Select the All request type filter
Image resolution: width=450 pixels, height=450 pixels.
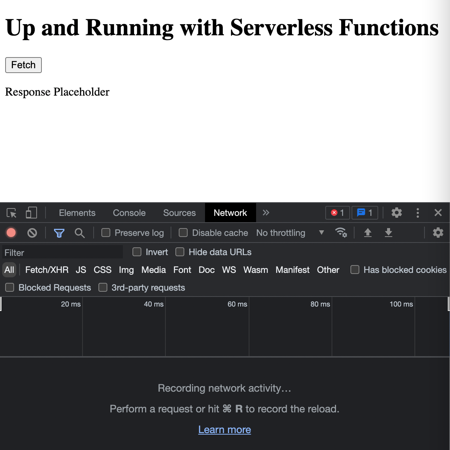click(x=9, y=270)
